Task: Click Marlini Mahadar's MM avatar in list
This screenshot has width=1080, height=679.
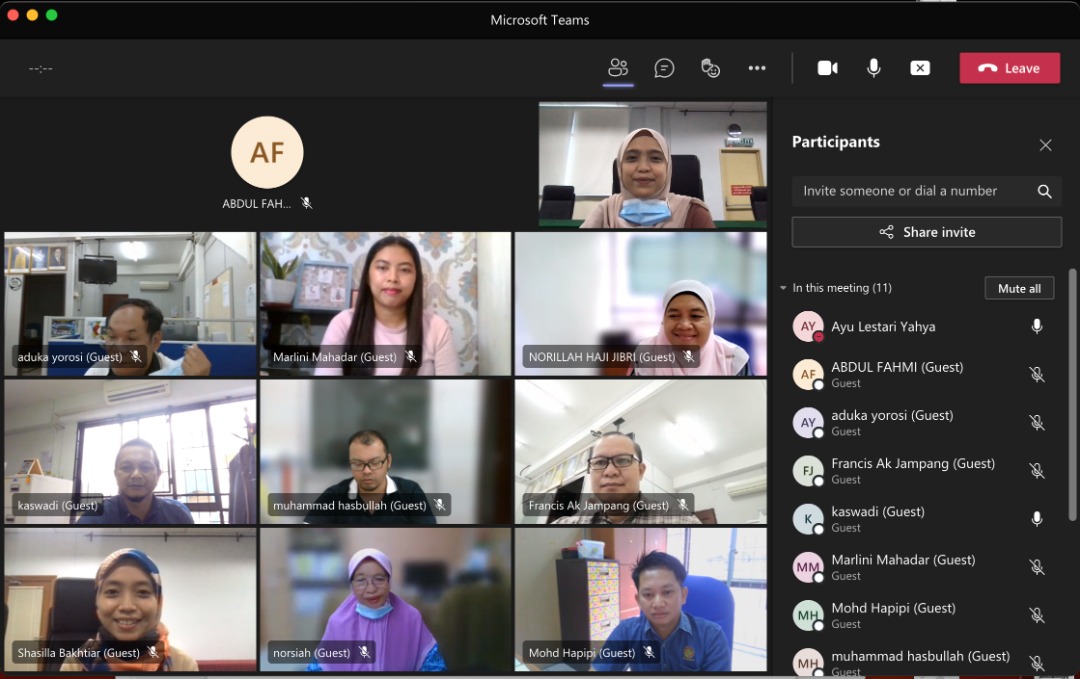Action: [x=808, y=567]
